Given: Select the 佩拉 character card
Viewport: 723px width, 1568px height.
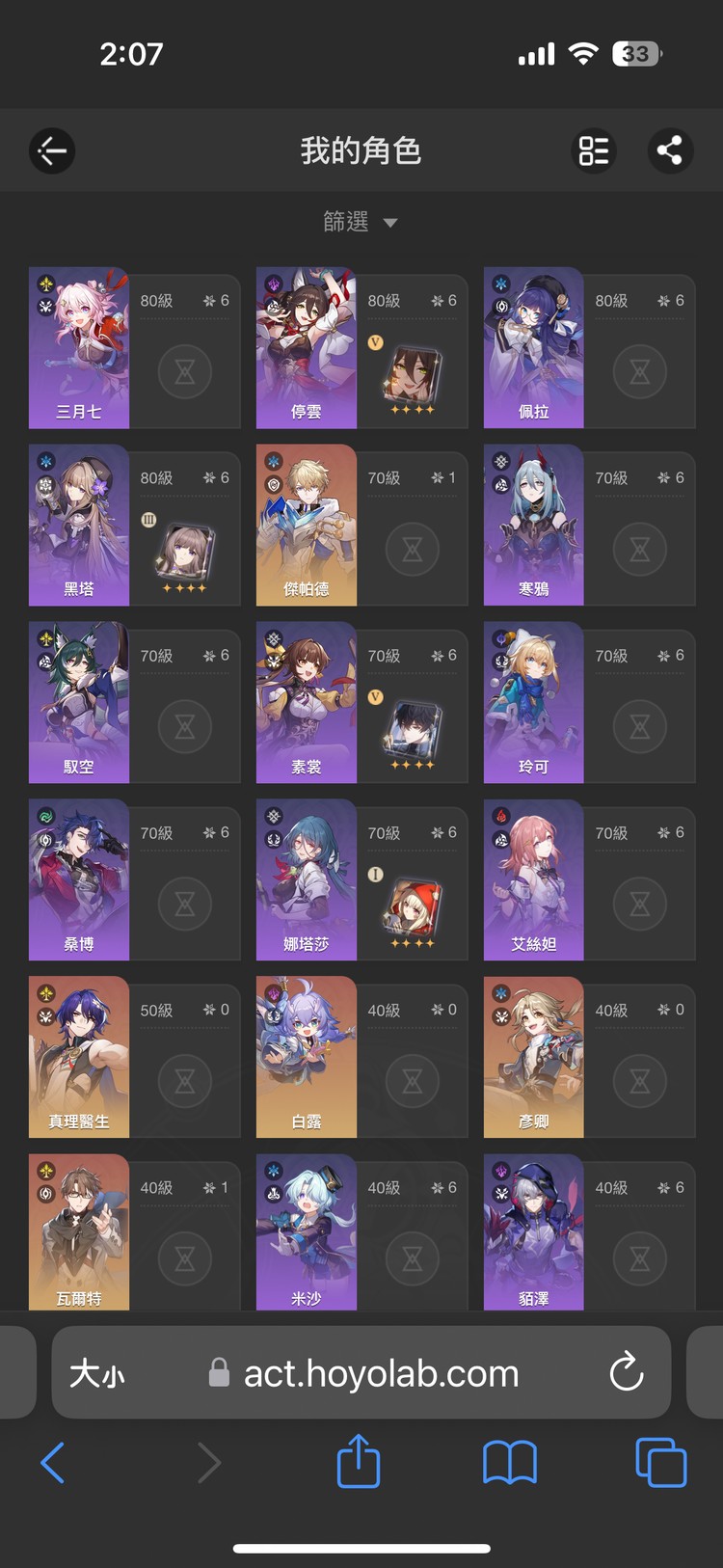Looking at the screenshot, I should pos(589,348).
